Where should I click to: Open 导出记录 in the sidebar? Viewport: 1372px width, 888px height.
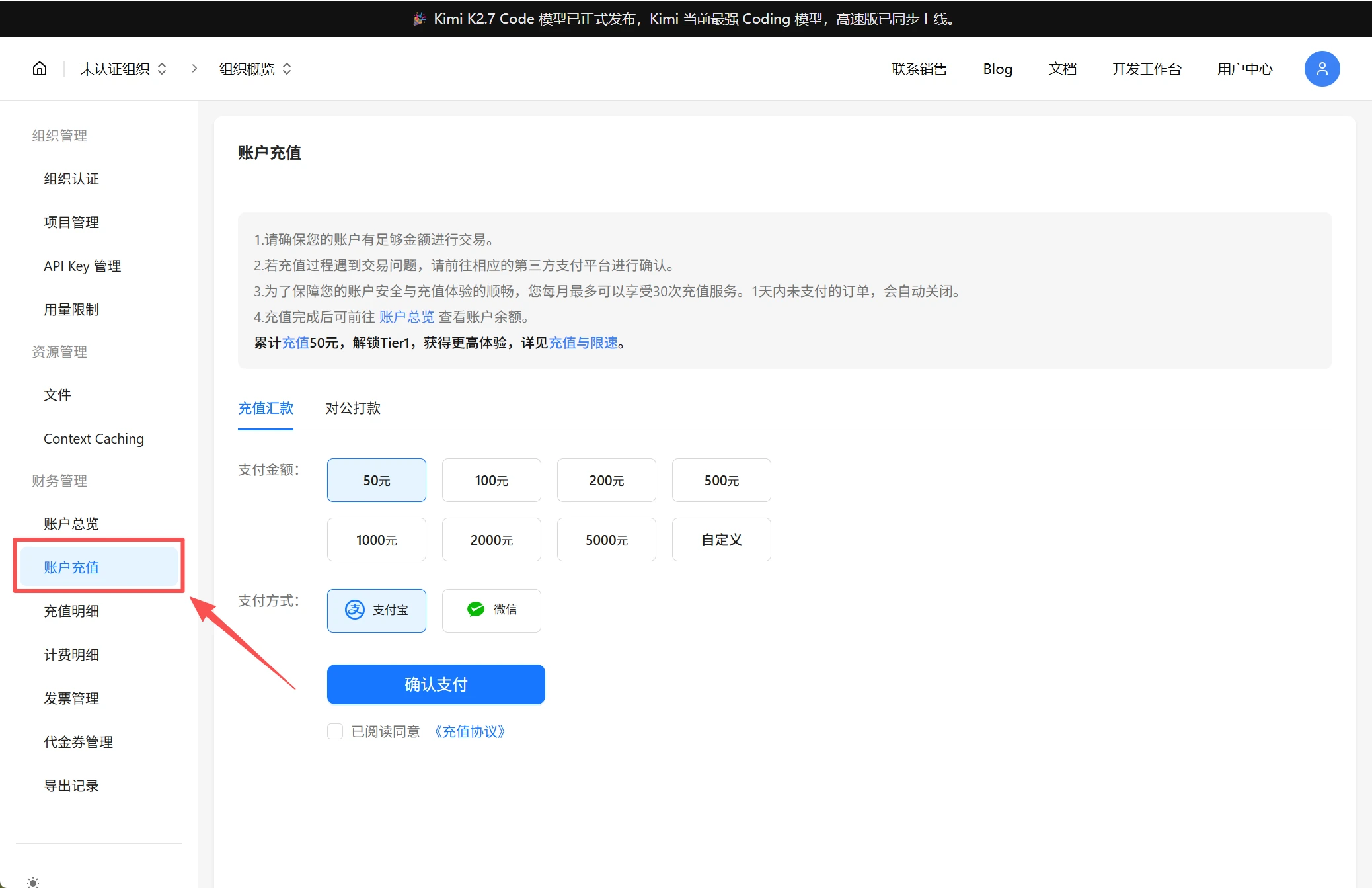(x=99, y=786)
